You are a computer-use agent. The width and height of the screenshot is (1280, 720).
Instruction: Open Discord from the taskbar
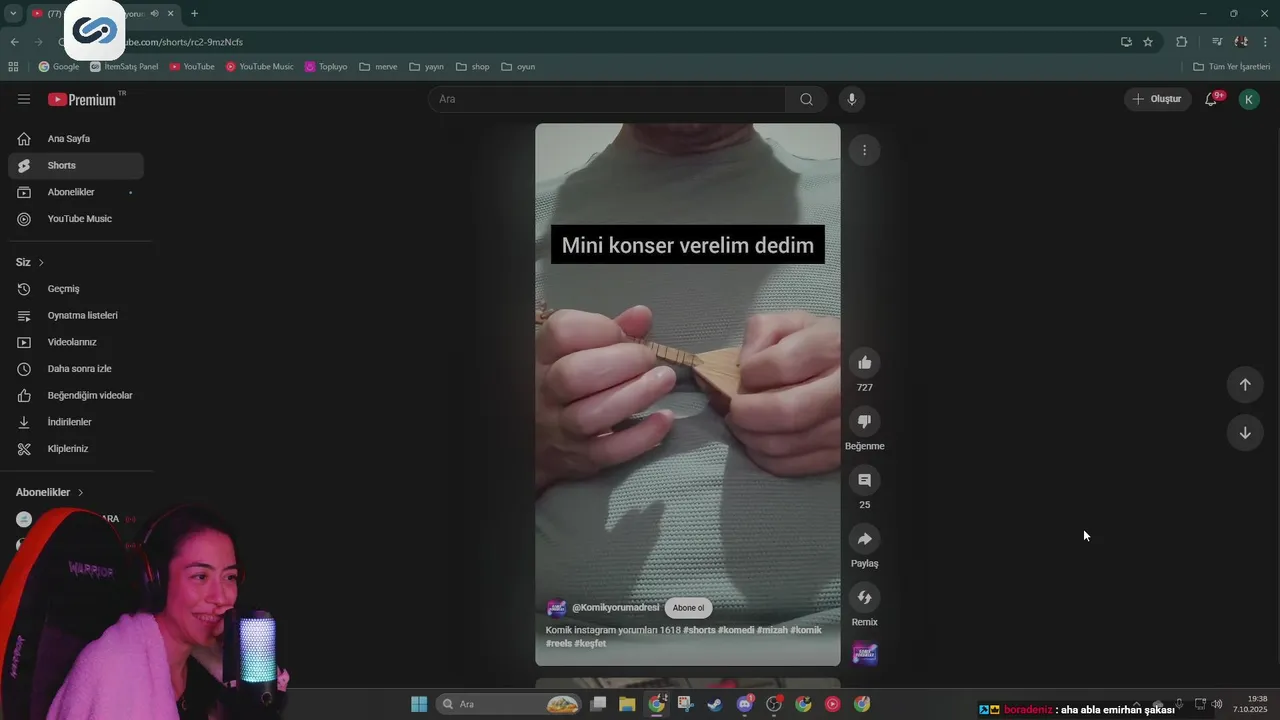[x=745, y=704]
